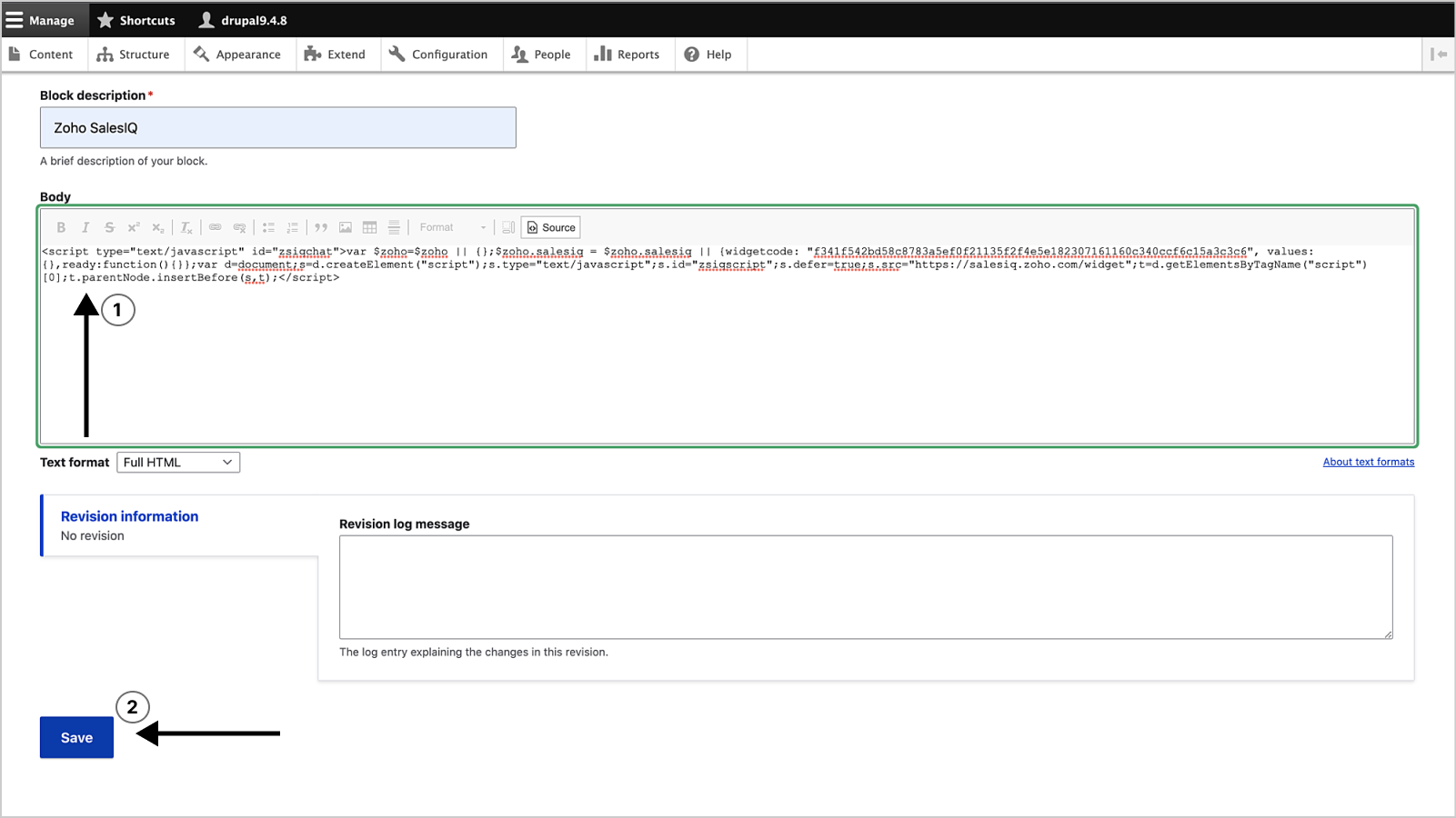Click the 'A brief description of your block.' text
Viewport: 1456px width, 818px height.
click(x=124, y=161)
